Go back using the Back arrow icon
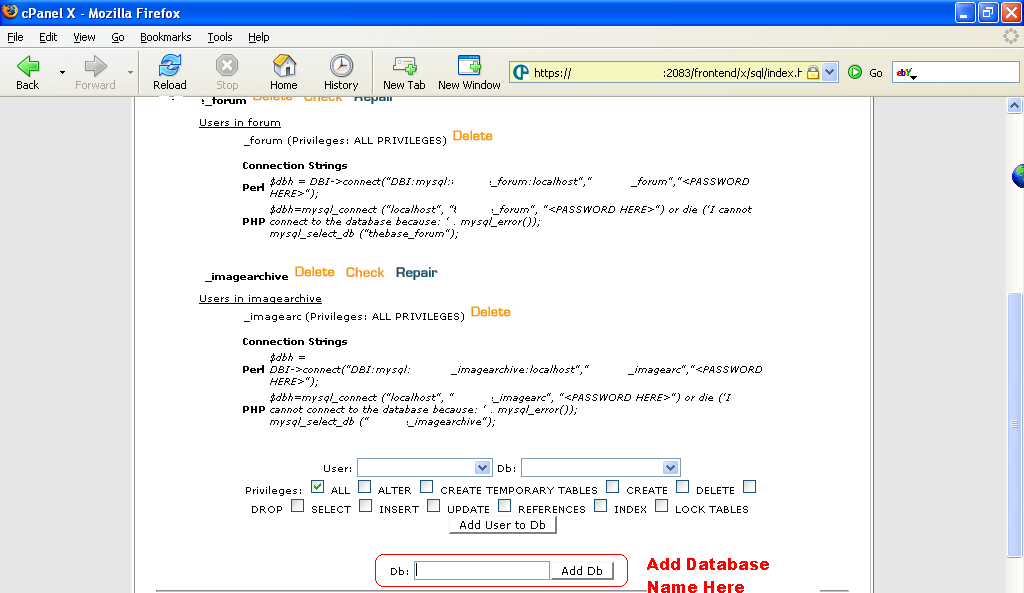Screen dimensions: 1024x593 click(28, 66)
